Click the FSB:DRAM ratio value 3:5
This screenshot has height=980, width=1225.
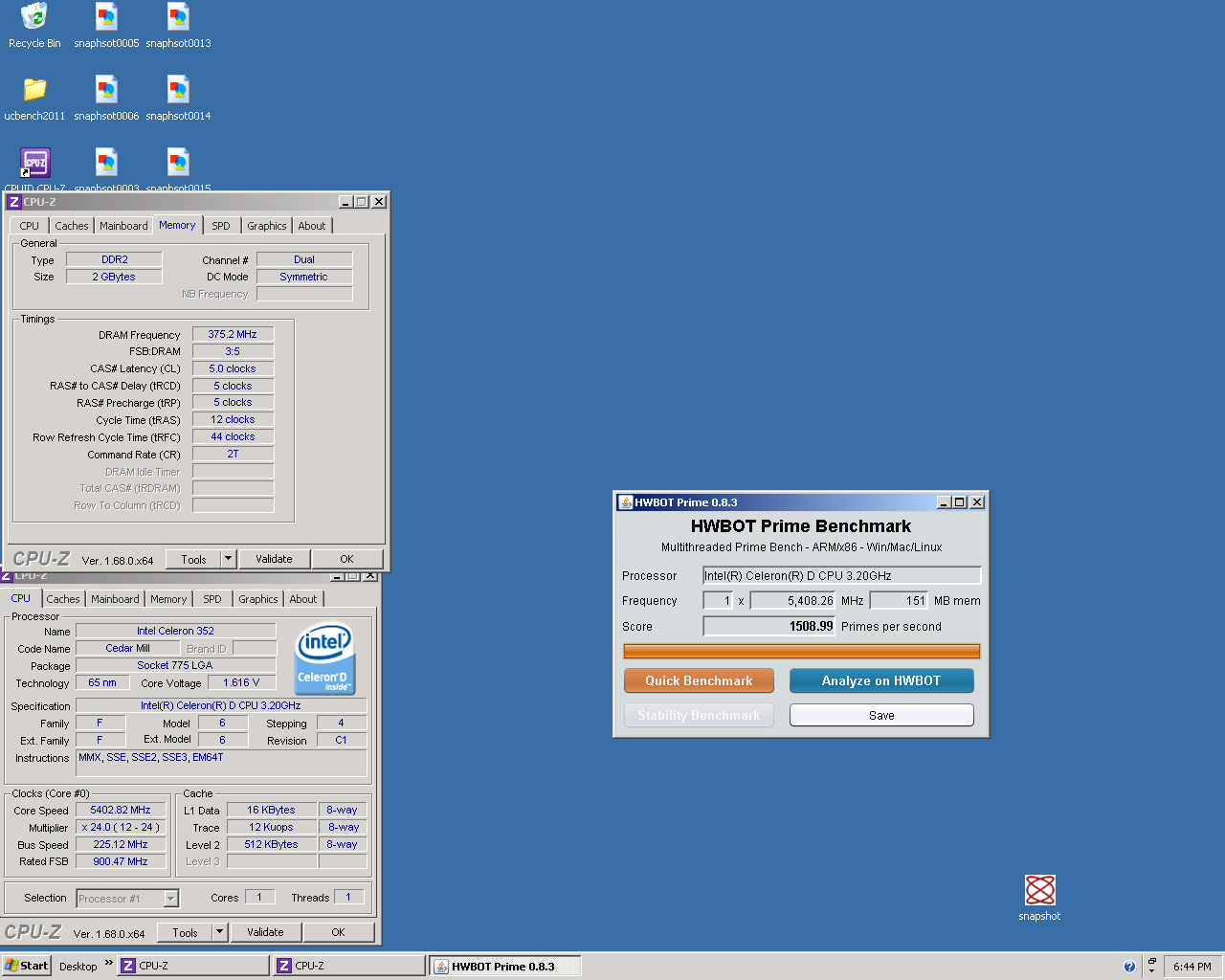coord(233,351)
